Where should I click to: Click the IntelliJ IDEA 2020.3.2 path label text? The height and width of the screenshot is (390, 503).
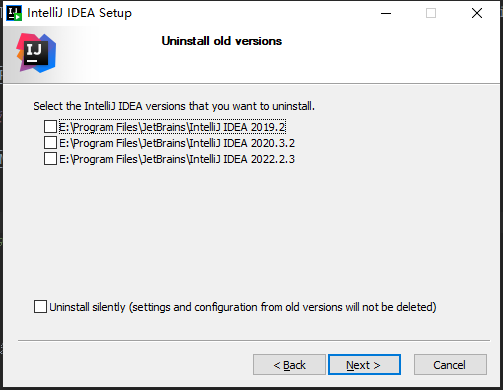(177, 143)
